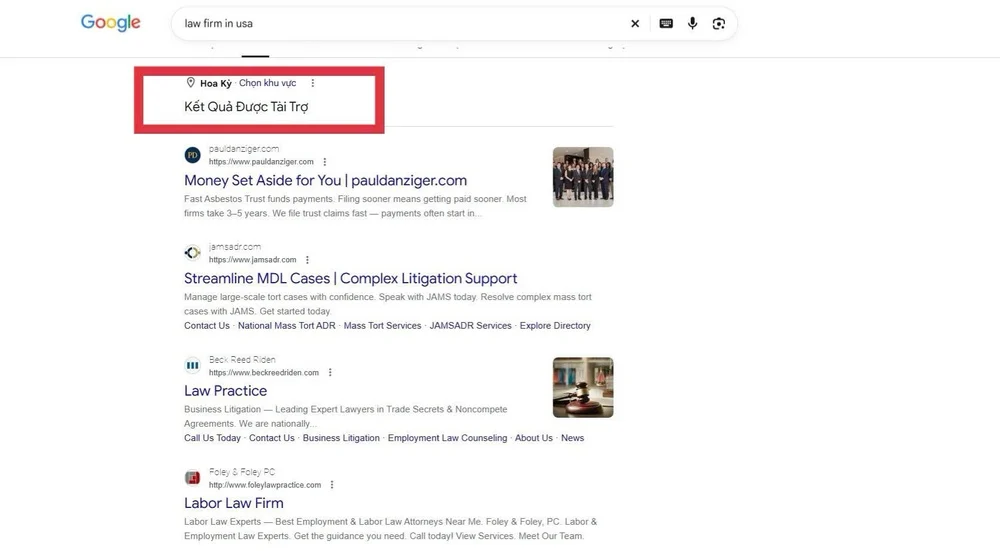Click 'Explore Directory' sitelink
1000x551 pixels.
coord(555,325)
